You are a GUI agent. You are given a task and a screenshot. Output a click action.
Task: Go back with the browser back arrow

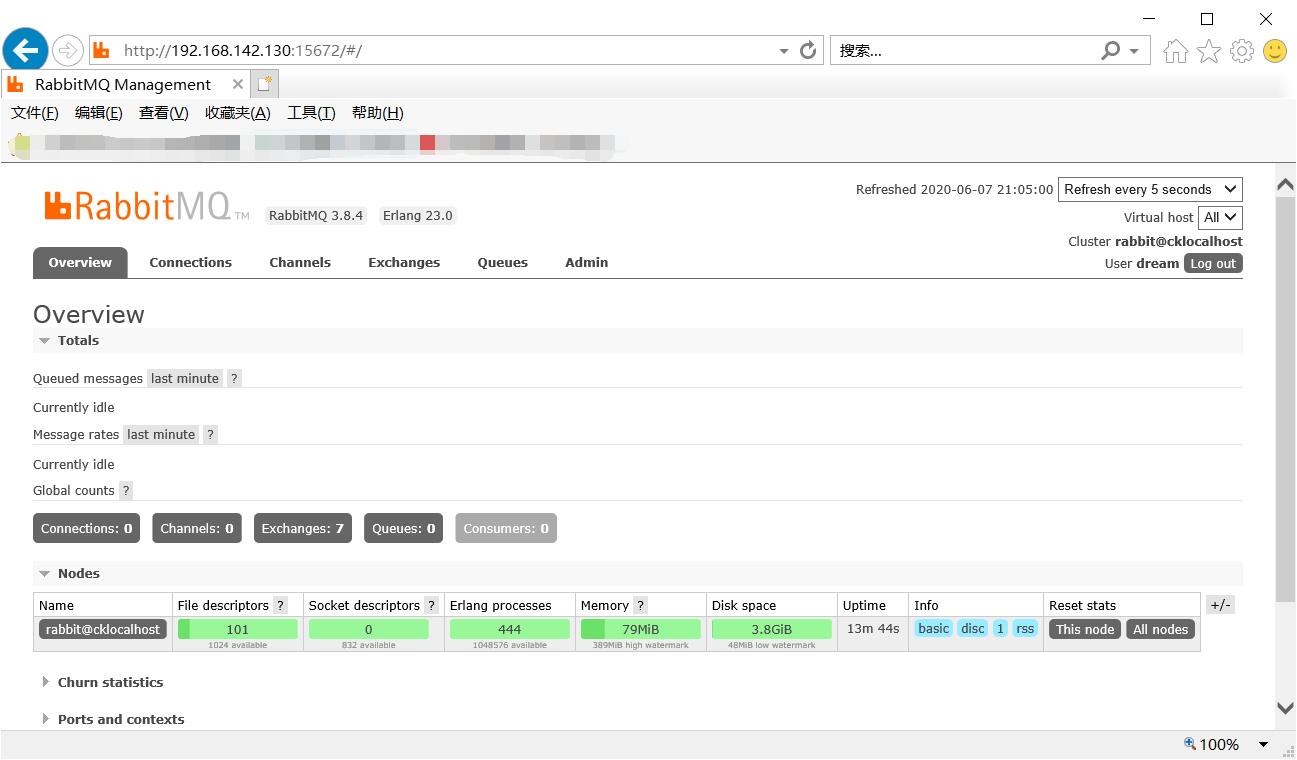coord(25,50)
